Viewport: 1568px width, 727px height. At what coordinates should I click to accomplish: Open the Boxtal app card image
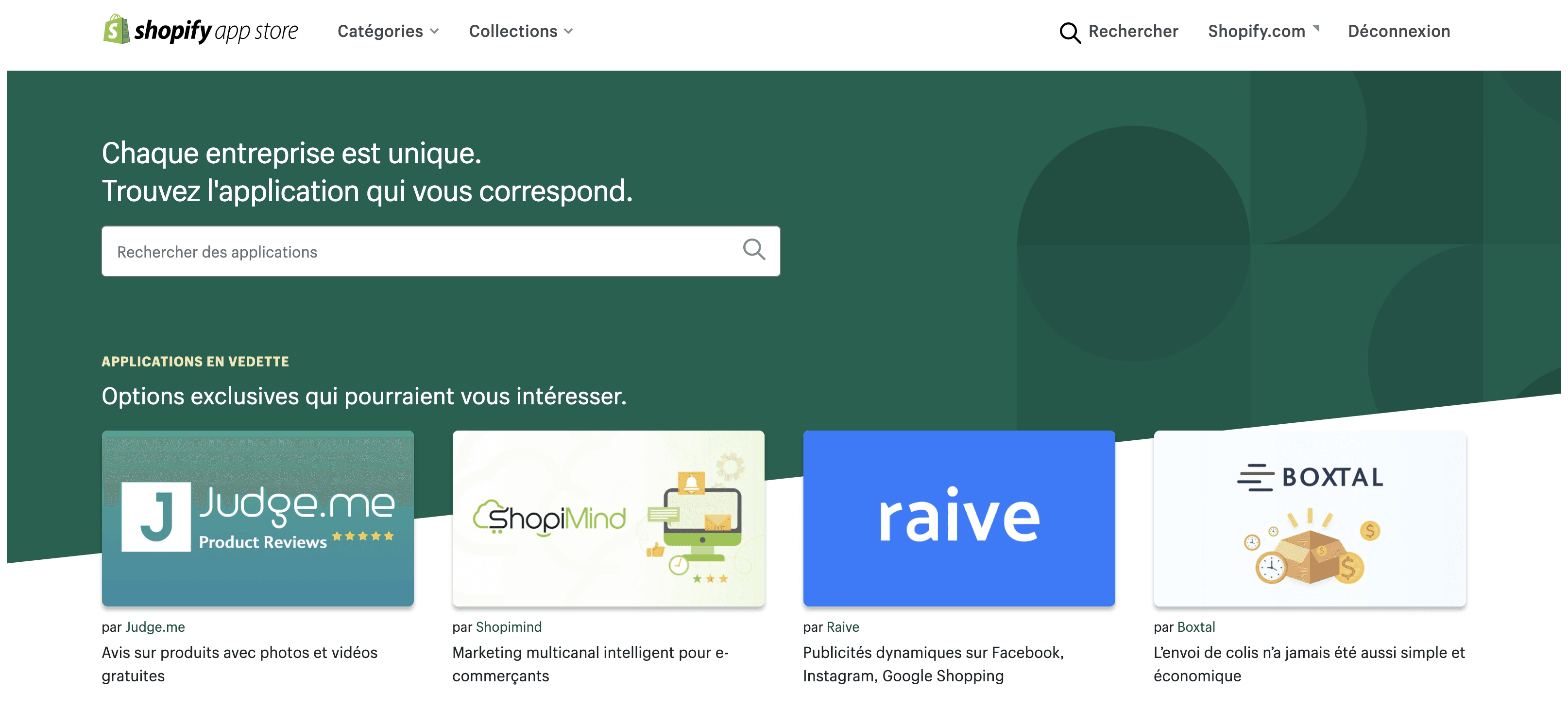1309,518
